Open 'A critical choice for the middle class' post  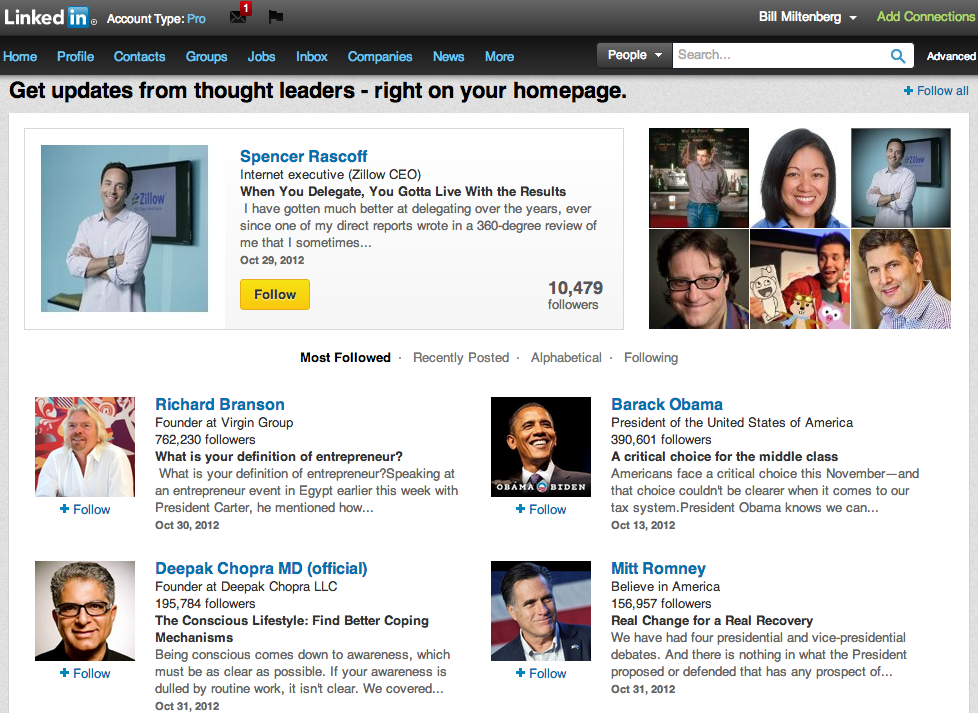tap(725, 457)
